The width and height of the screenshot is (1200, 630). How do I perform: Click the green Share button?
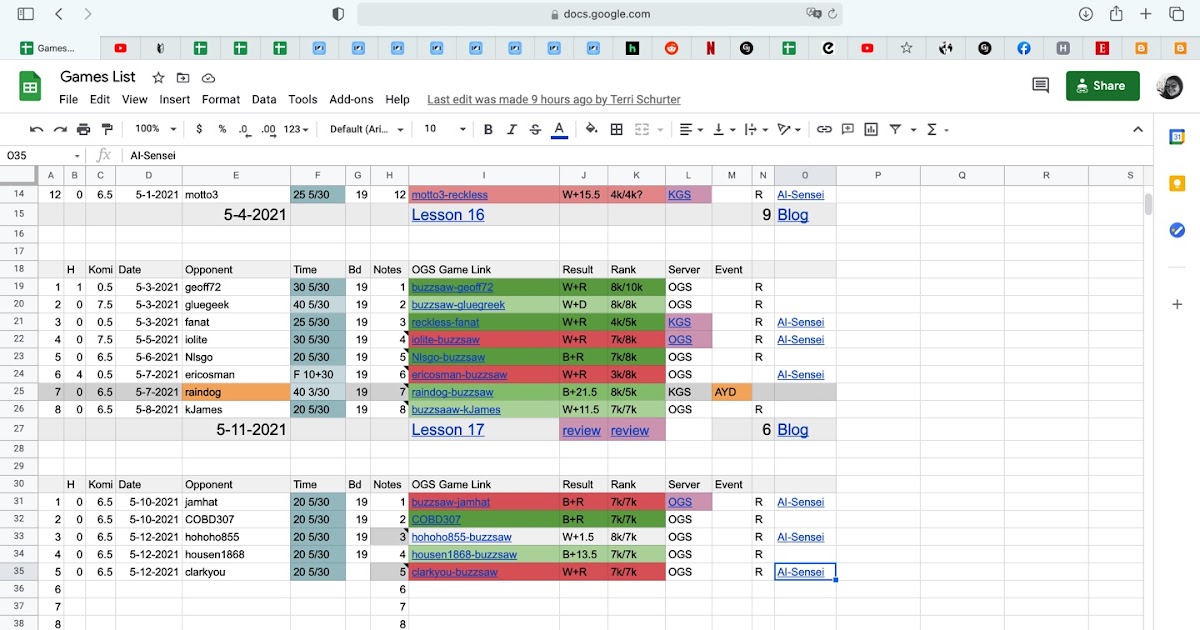click(1102, 86)
